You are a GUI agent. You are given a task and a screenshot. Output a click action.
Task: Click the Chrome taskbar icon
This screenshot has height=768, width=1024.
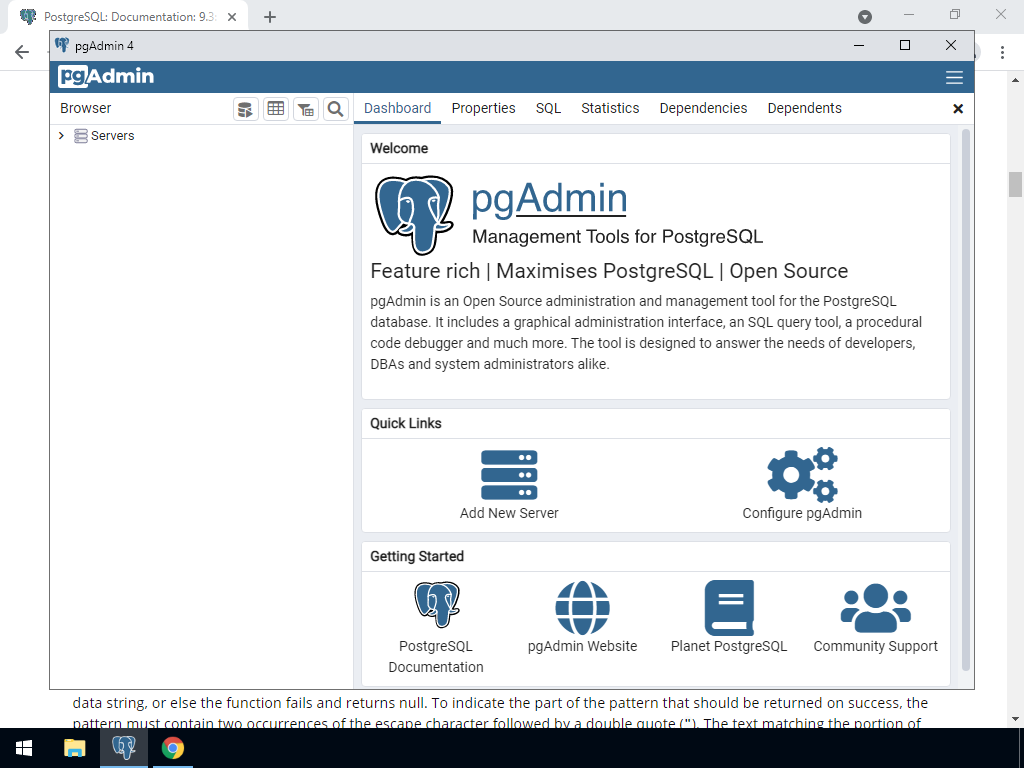tap(173, 748)
